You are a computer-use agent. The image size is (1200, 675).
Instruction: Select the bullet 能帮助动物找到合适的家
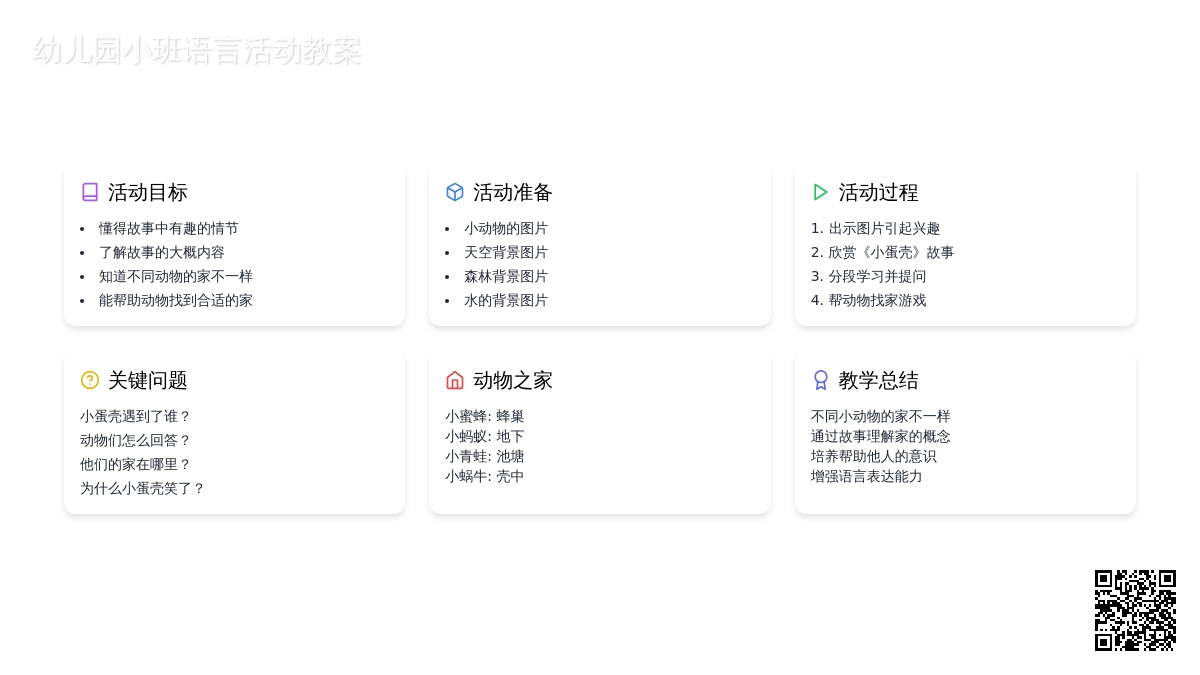pos(176,300)
